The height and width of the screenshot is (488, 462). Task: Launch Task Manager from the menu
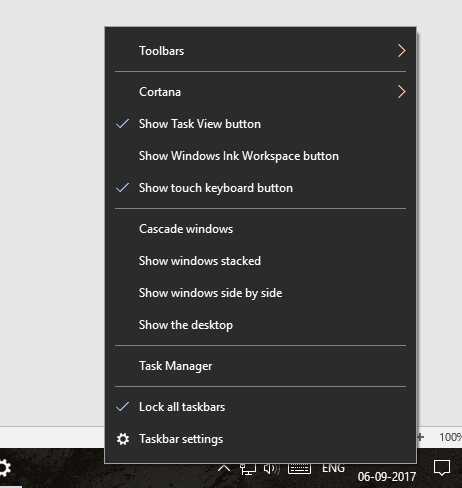[x=260, y=366]
